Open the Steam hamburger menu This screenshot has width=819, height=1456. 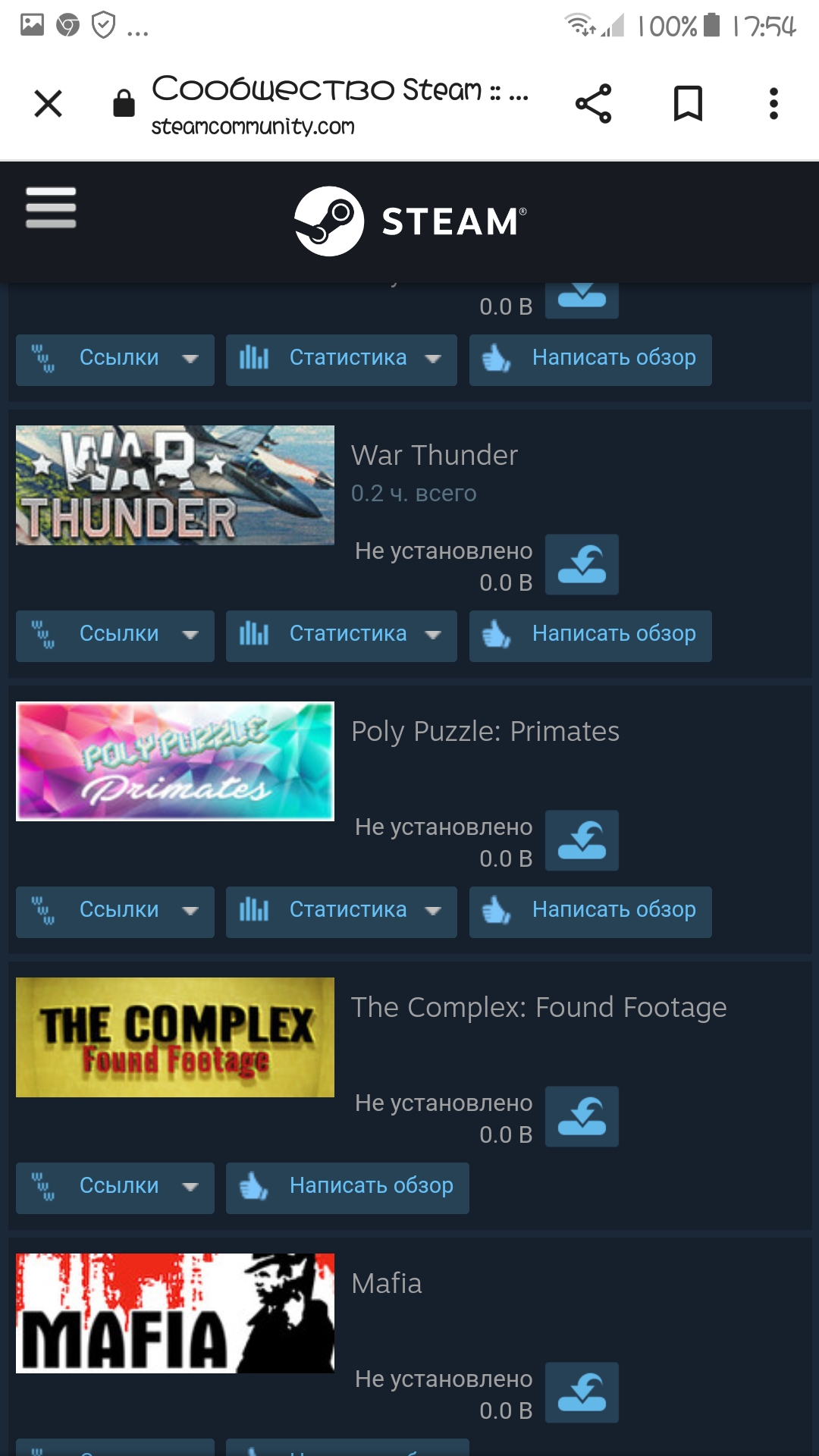(x=51, y=207)
